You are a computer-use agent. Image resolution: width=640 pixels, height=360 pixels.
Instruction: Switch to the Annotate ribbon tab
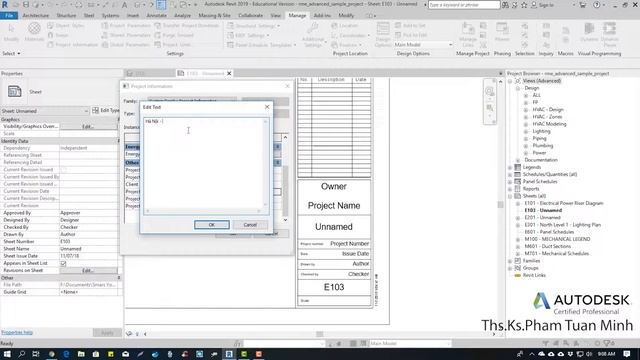156,16
